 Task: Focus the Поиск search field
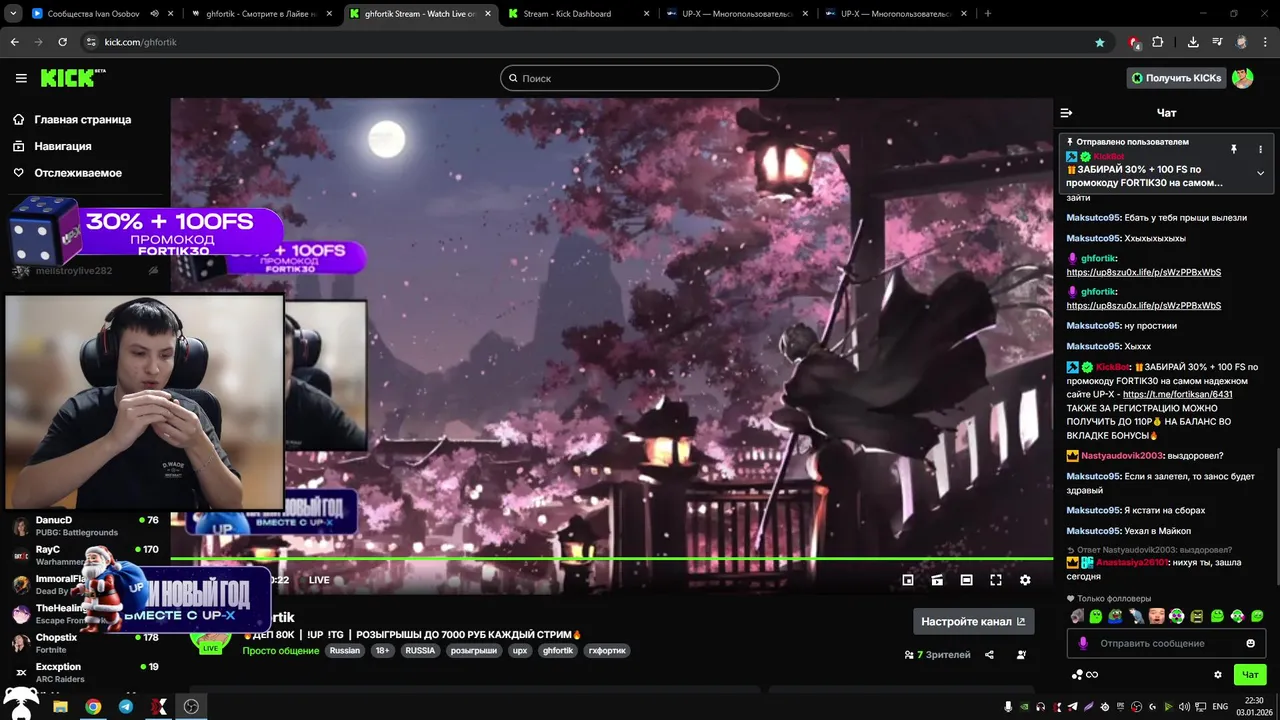pyautogui.click(x=640, y=78)
